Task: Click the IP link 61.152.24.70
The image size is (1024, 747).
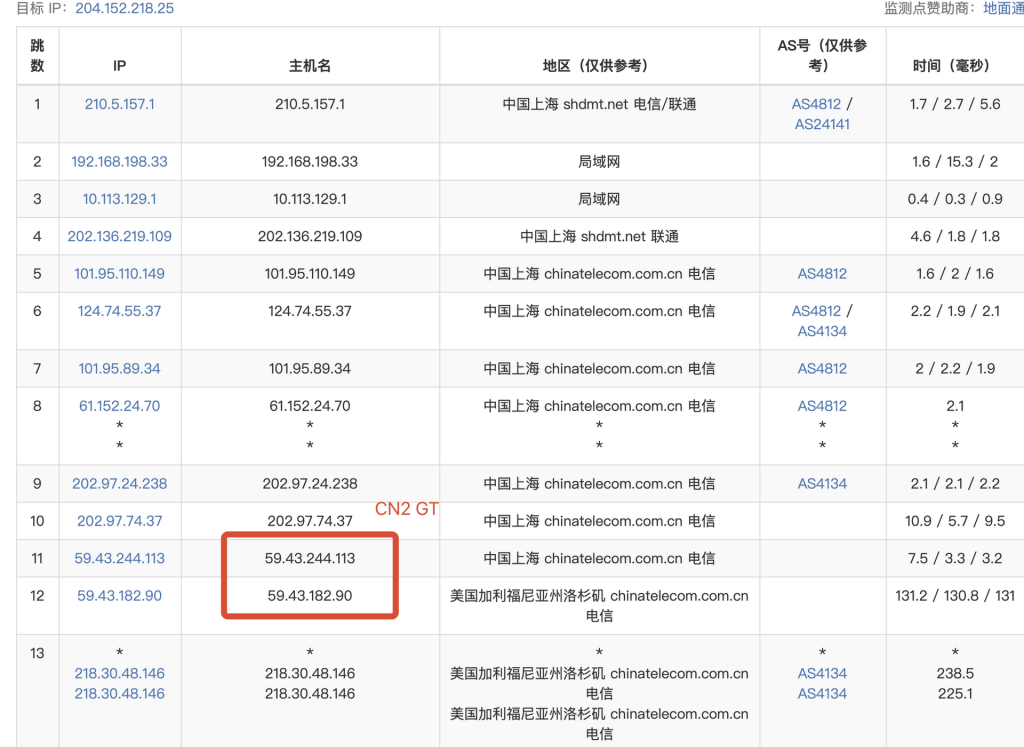Action: point(119,406)
